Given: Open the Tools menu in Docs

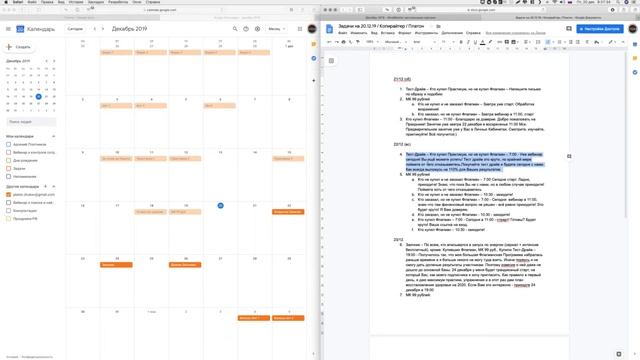Looking at the screenshot, I should [x=426, y=33].
